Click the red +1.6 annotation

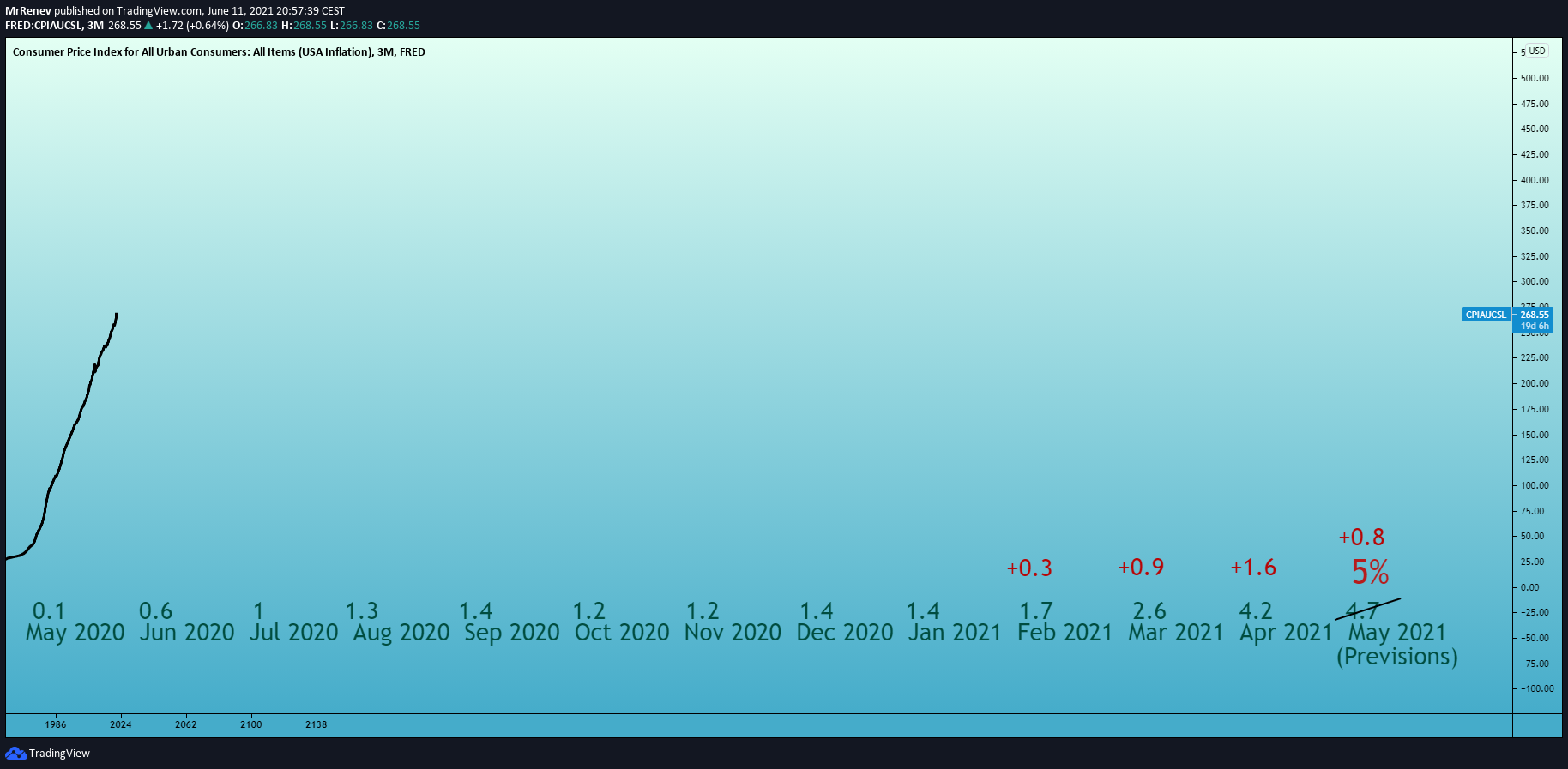(1253, 568)
